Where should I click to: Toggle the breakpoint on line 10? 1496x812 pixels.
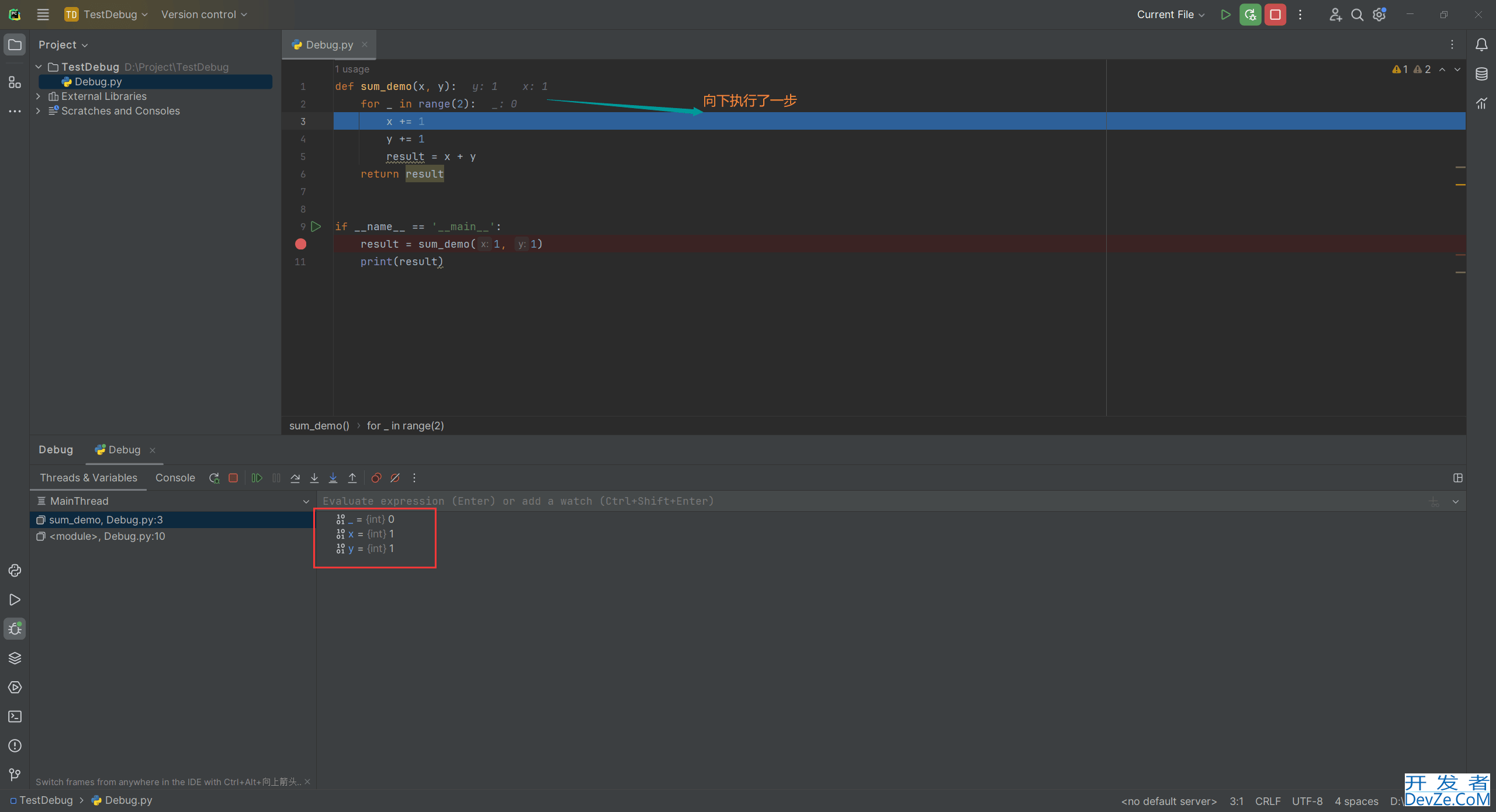click(300, 243)
